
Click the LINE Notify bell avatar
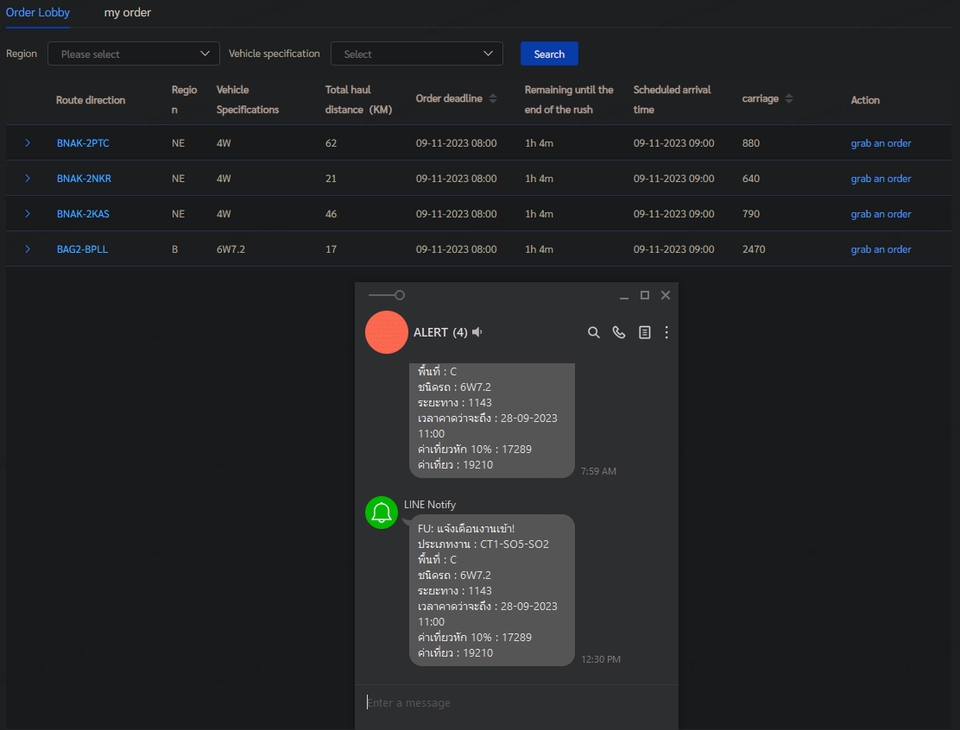click(381, 512)
